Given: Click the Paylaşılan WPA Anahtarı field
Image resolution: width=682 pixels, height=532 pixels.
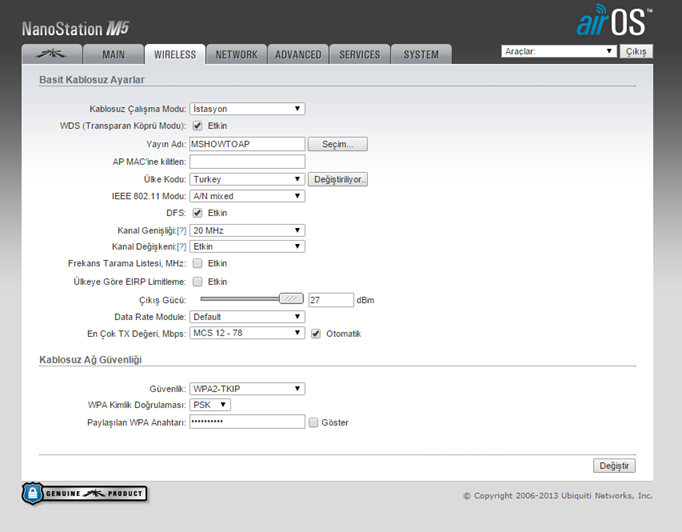Looking at the screenshot, I should tap(247, 422).
